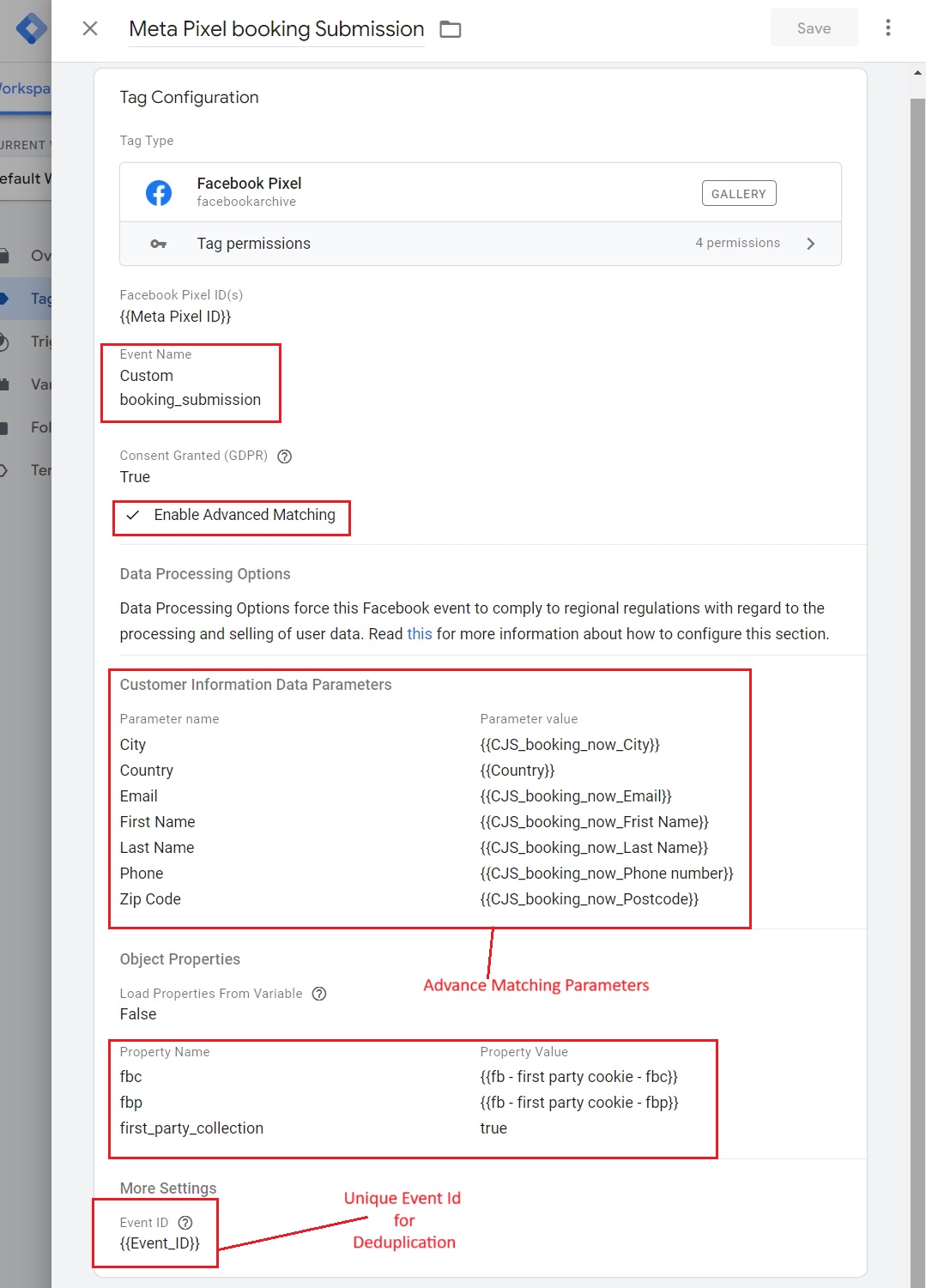The height and width of the screenshot is (1288, 926).
Task: Select the Variables icon in the left sidebar
Action: [x=4, y=384]
